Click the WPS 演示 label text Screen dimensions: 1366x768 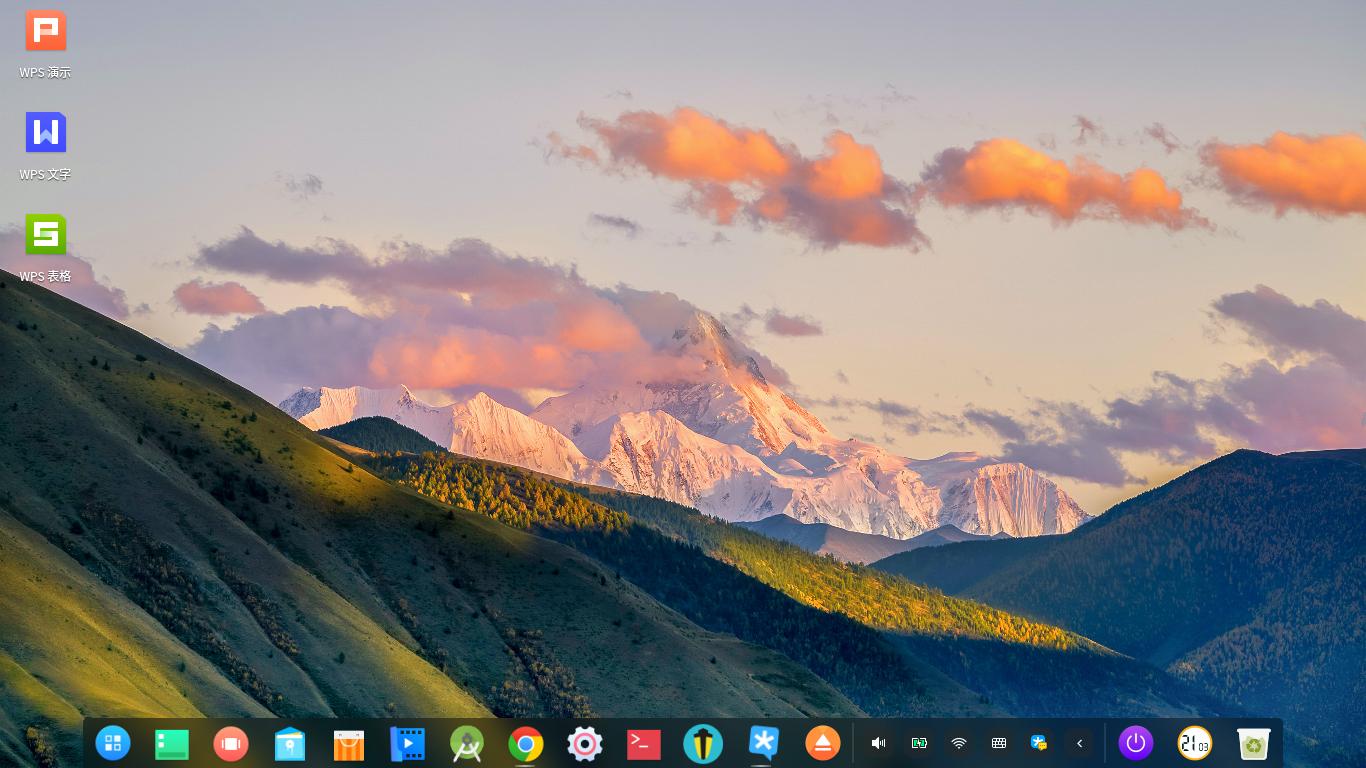pos(45,73)
